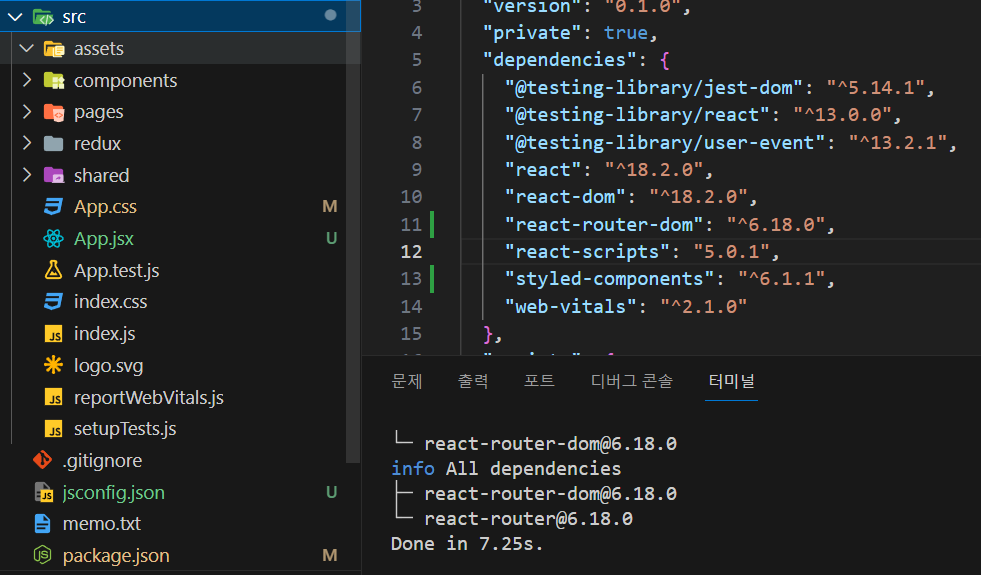The height and width of the screenshot is (575, 981).
Task: Click the assets folder icon
Action: point(54,49)
